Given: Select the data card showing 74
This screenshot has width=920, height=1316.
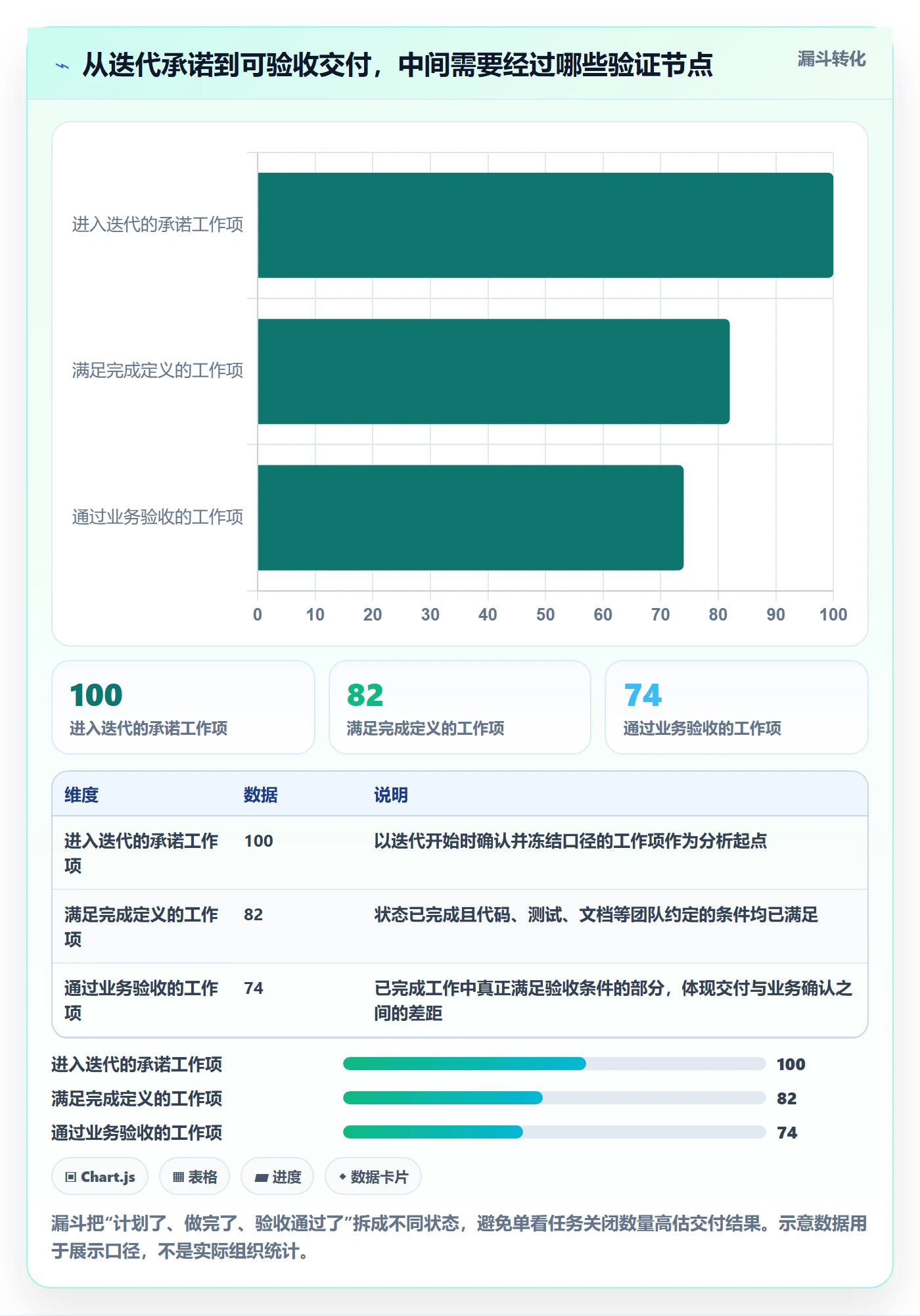Looking at the screenshot, I should click(737, 707).
